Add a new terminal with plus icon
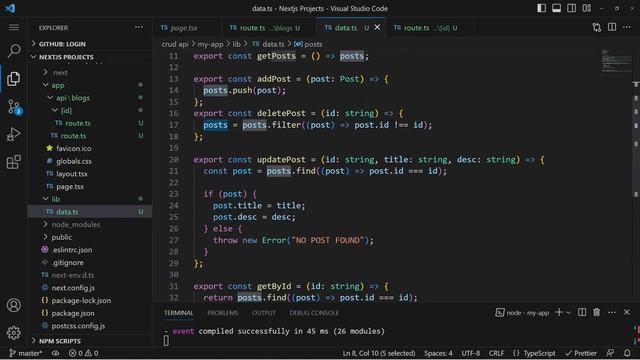Screen dimensions: 640x360 pyautogui.click(x=559, y=312)
